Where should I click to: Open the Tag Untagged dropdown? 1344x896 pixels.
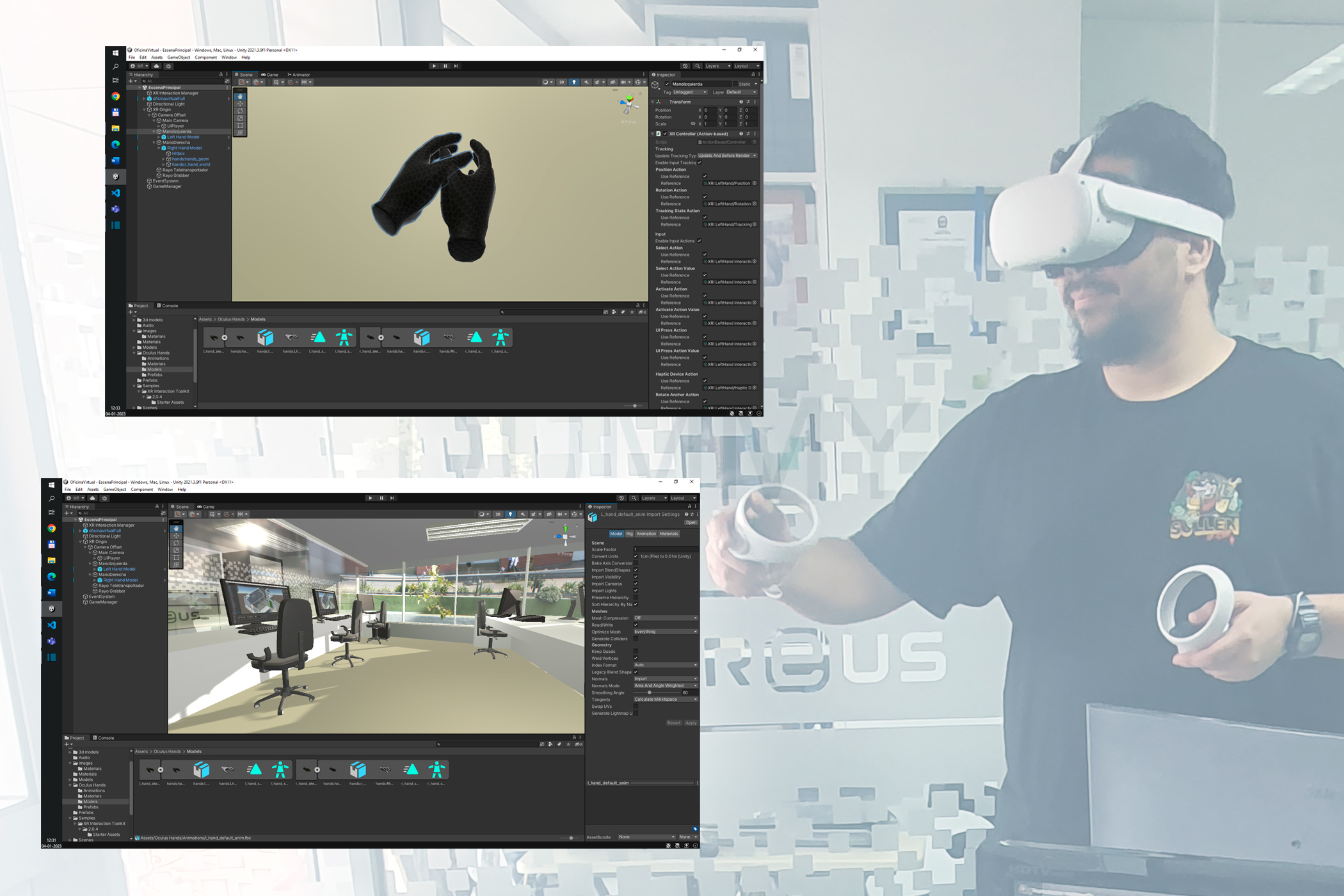coord(690,92)
